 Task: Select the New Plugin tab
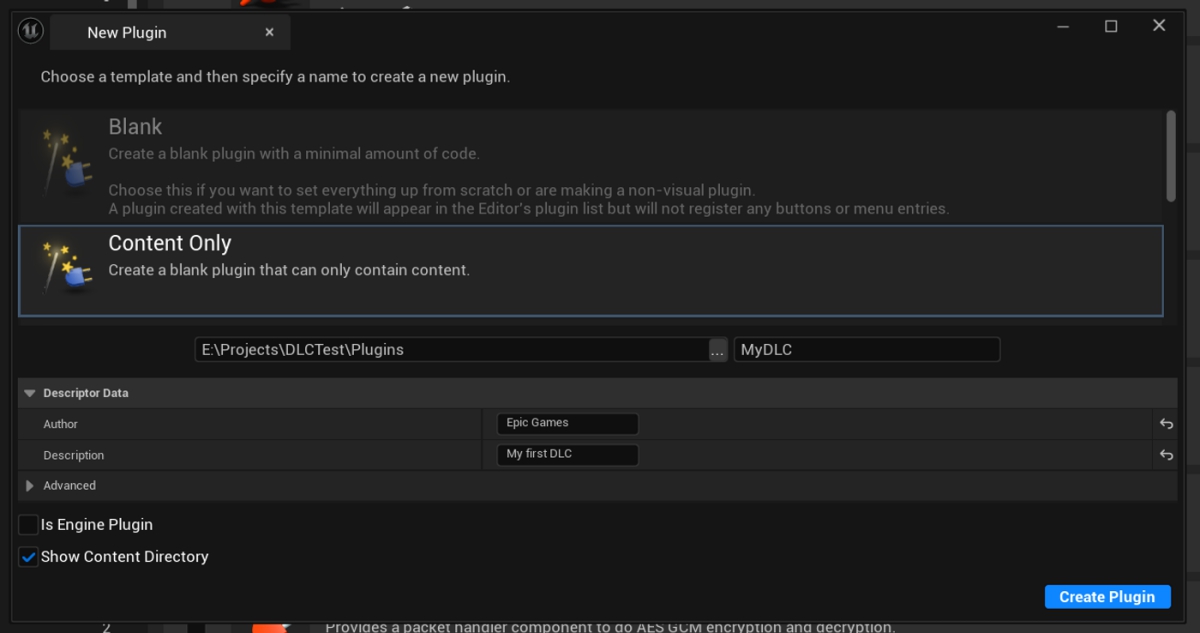point(170,32)
